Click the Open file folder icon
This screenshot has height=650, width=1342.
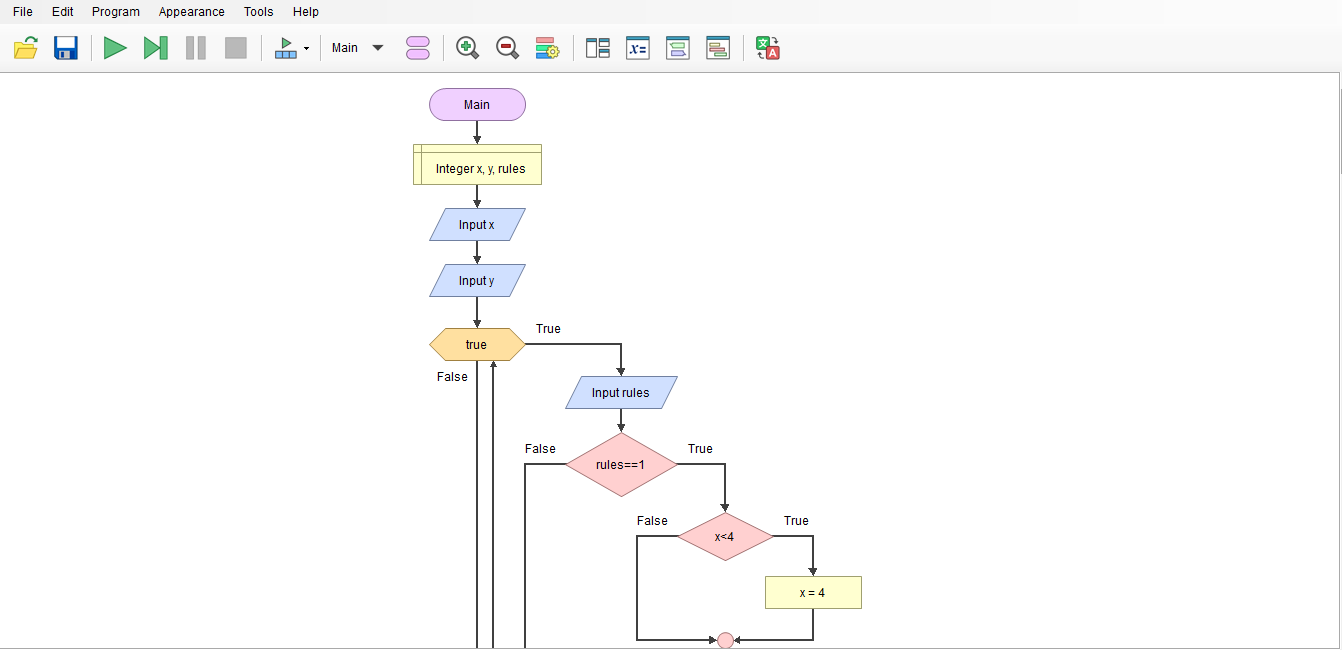point(26,48)
